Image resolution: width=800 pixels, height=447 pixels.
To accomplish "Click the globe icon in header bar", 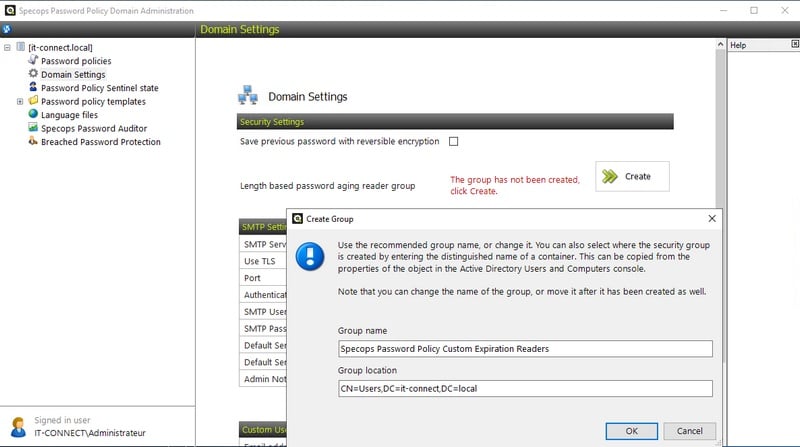I will [7, 29].
